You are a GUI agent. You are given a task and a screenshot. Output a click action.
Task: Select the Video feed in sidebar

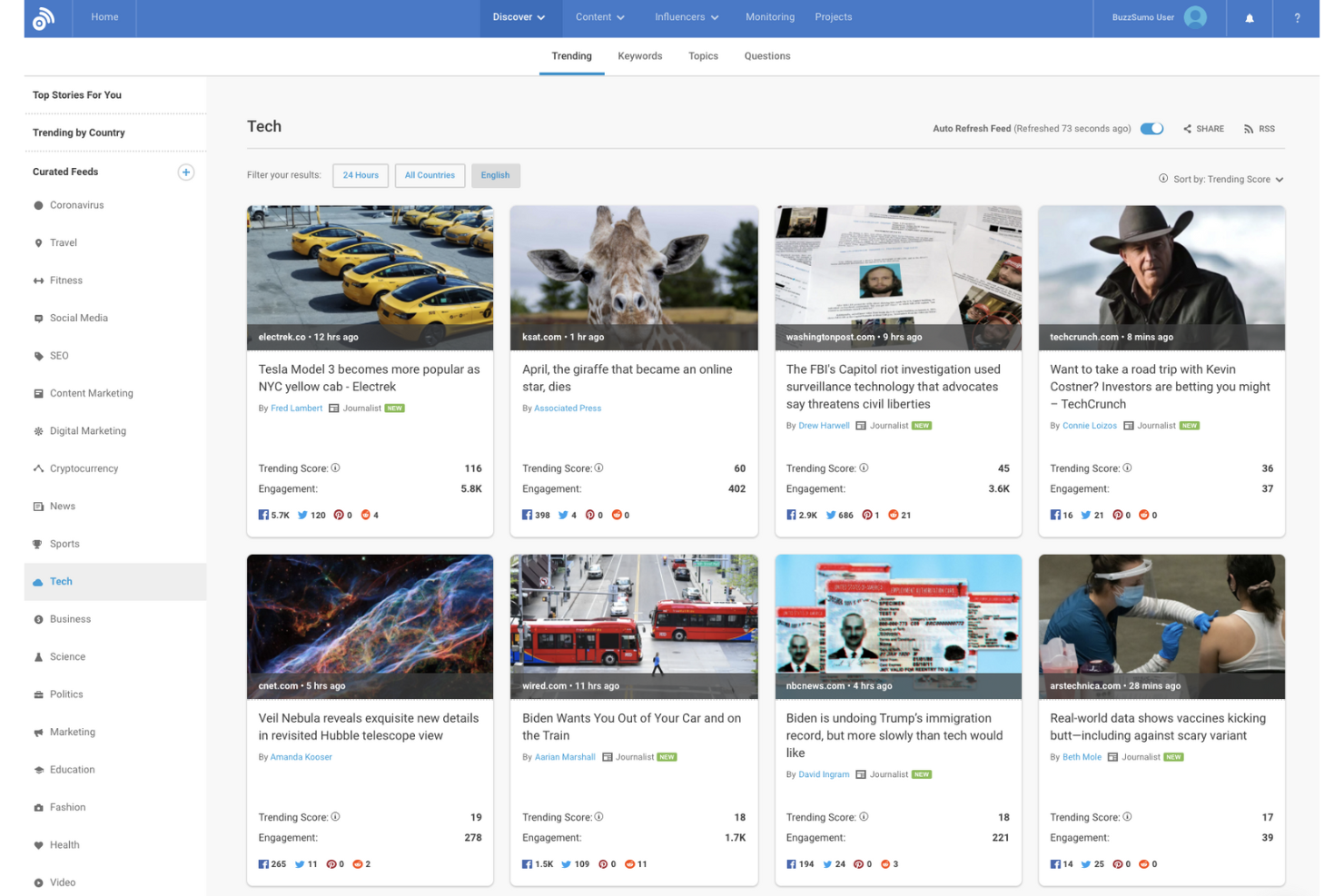115,882
